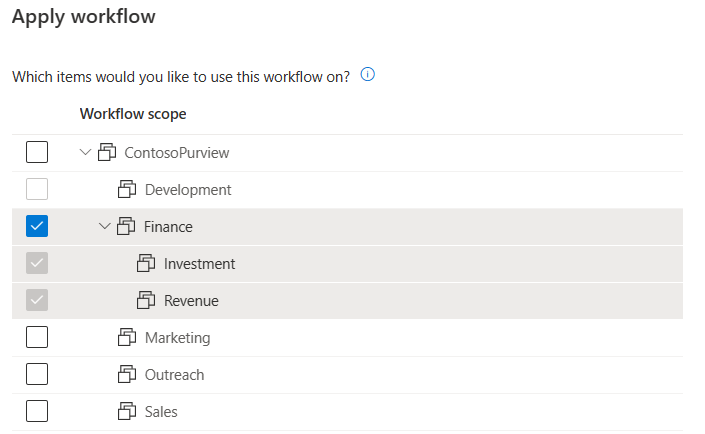
Task: Click the info icon beside workflow question
Action: [x=367, y=74]
